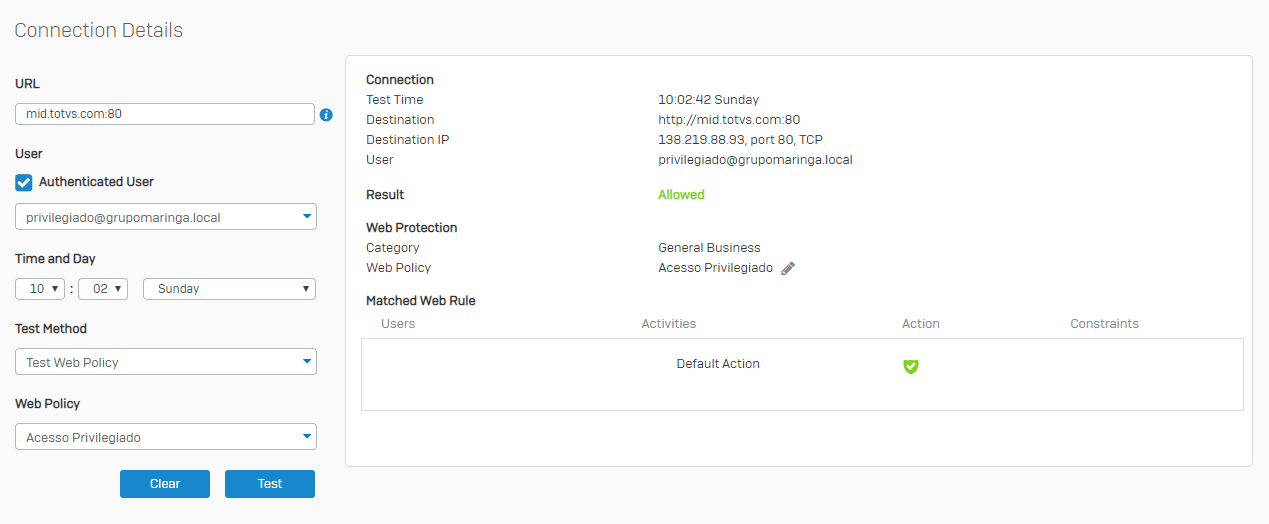1269x524 pixels.
Task: Click the pencil icon beside Acesso Privilegiado
Action: click(x=788, y=268)
